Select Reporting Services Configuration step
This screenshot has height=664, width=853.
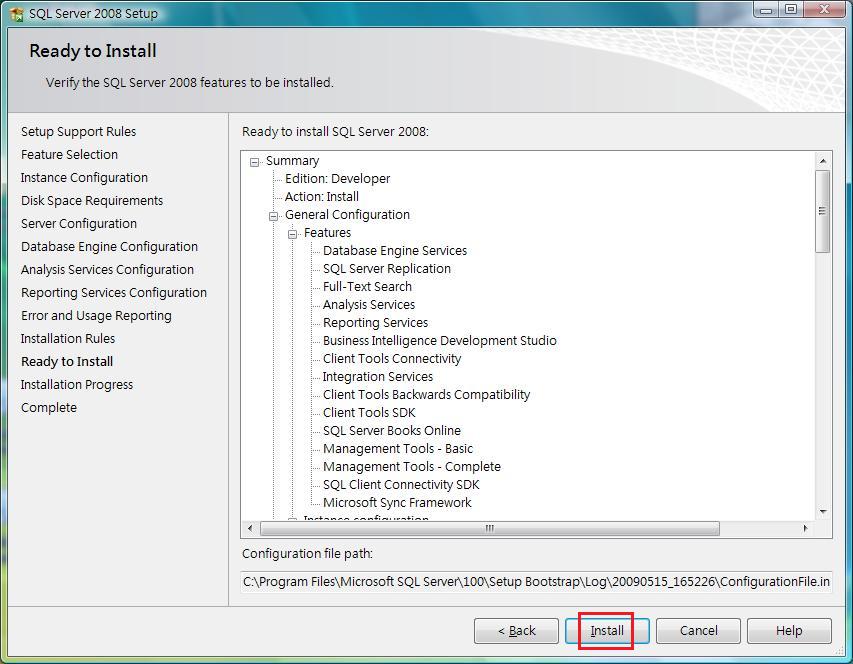point(114,293)
